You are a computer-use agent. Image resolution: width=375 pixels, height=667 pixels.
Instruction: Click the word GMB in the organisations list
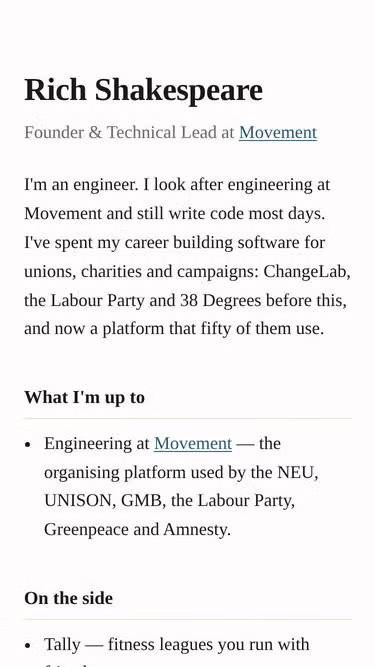(x=143, y=501)
